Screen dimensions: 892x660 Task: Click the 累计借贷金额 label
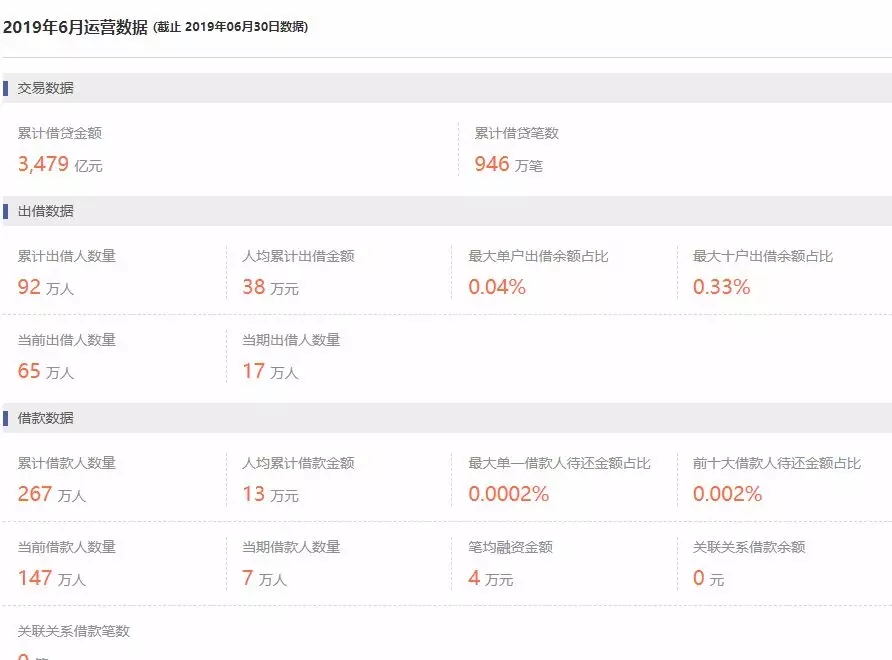point(60,133)
